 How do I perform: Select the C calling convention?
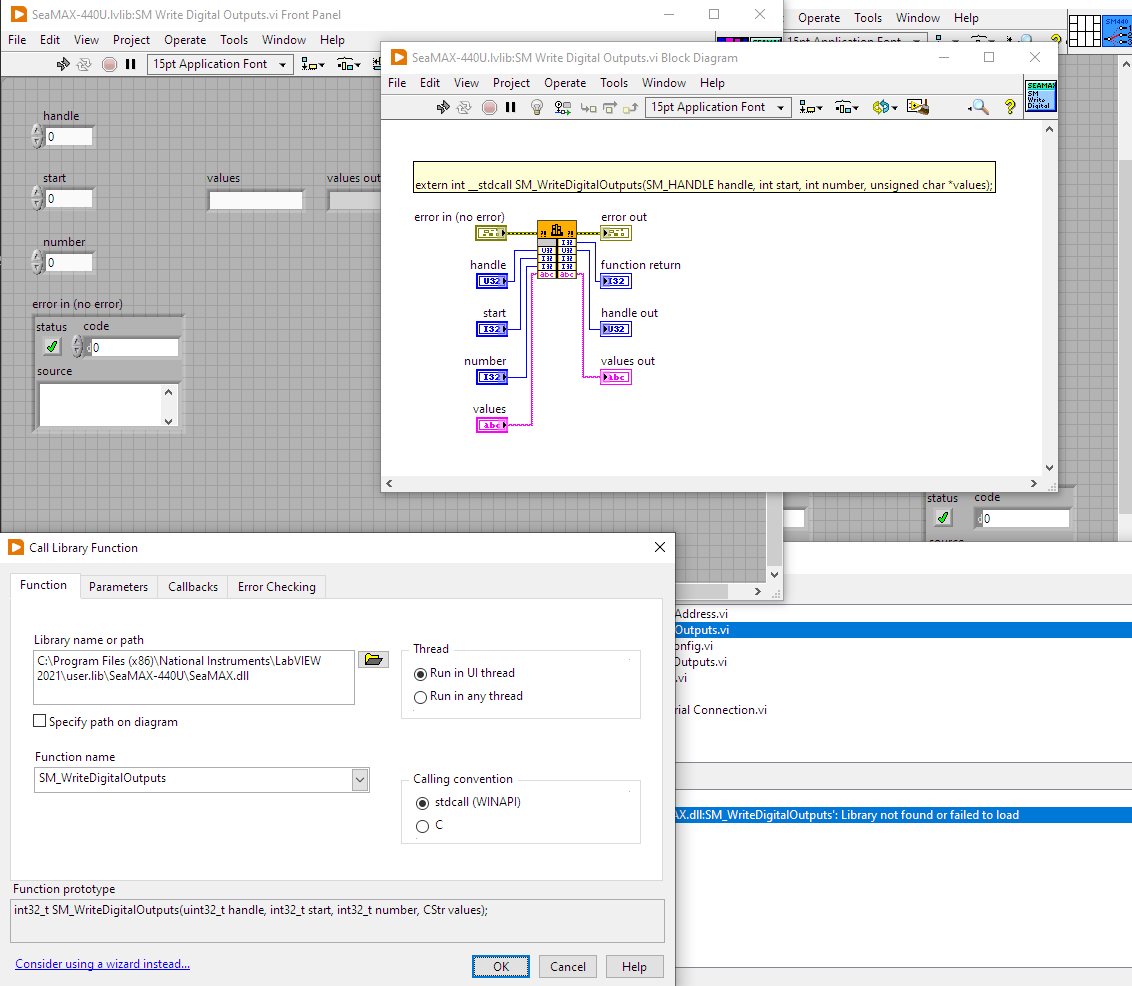pyautogui.click(x=421, y=826)
